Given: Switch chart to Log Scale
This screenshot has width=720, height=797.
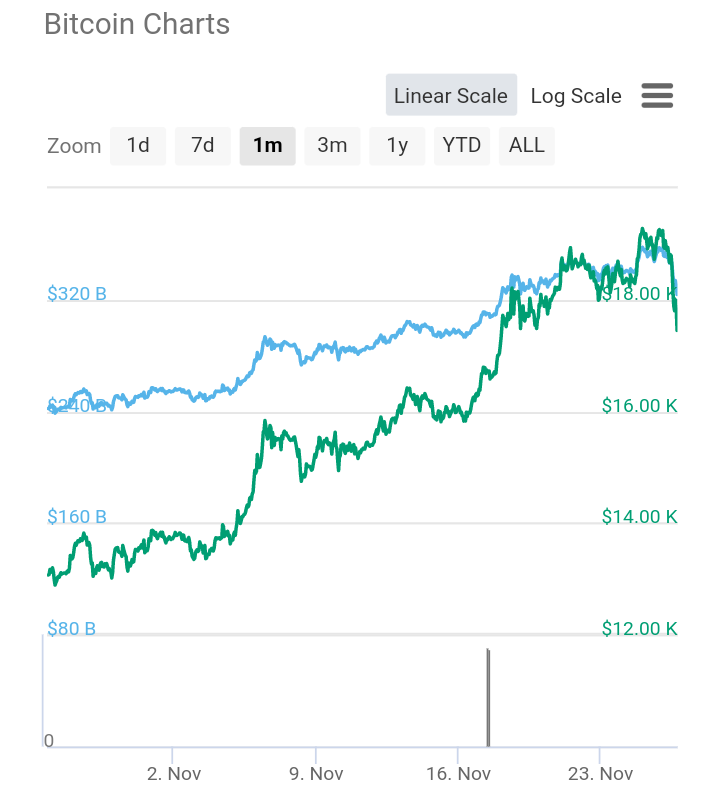Looking at the screenshot, I should [576, 96].
